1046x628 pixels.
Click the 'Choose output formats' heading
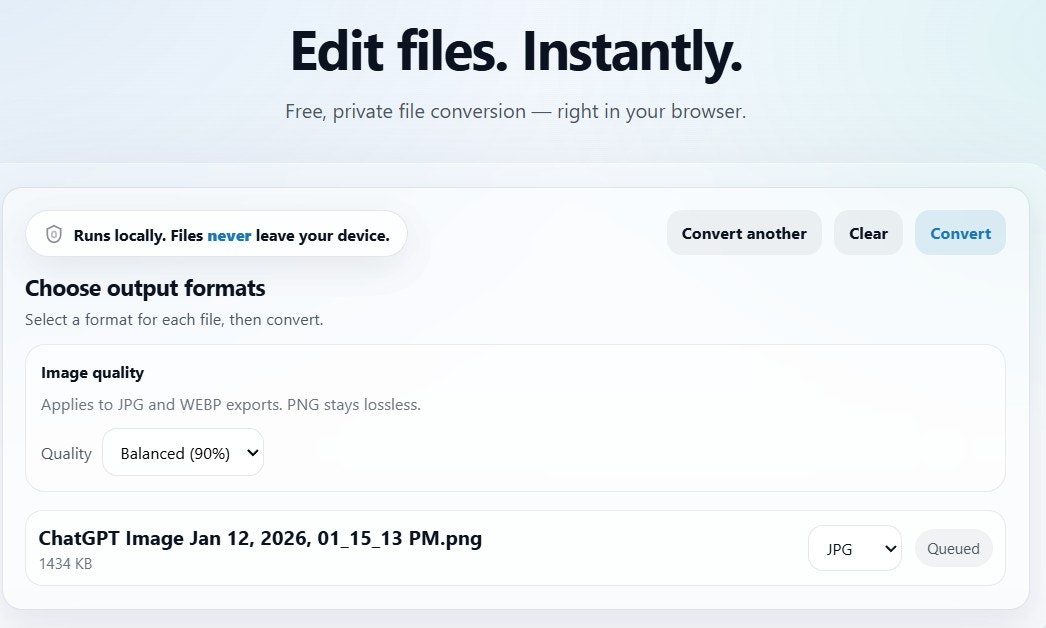click(x=145, y=288)
